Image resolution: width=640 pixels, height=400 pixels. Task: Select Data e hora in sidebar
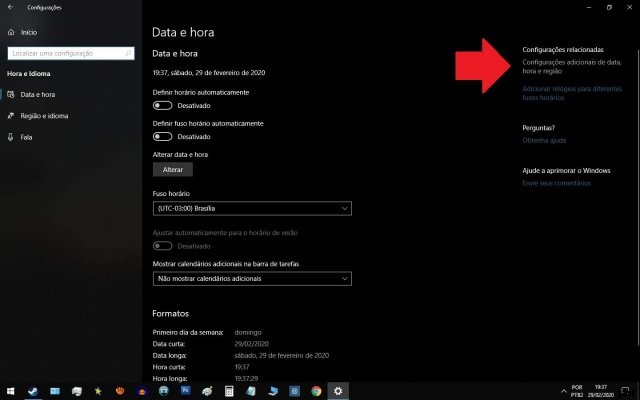pos(37,95)
